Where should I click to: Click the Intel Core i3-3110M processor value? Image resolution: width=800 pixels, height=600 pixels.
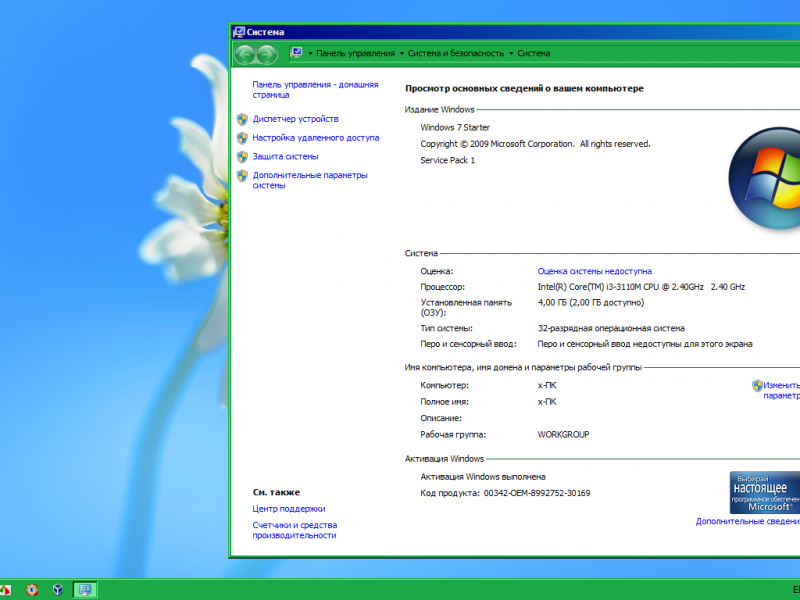(x=641, y=287)
